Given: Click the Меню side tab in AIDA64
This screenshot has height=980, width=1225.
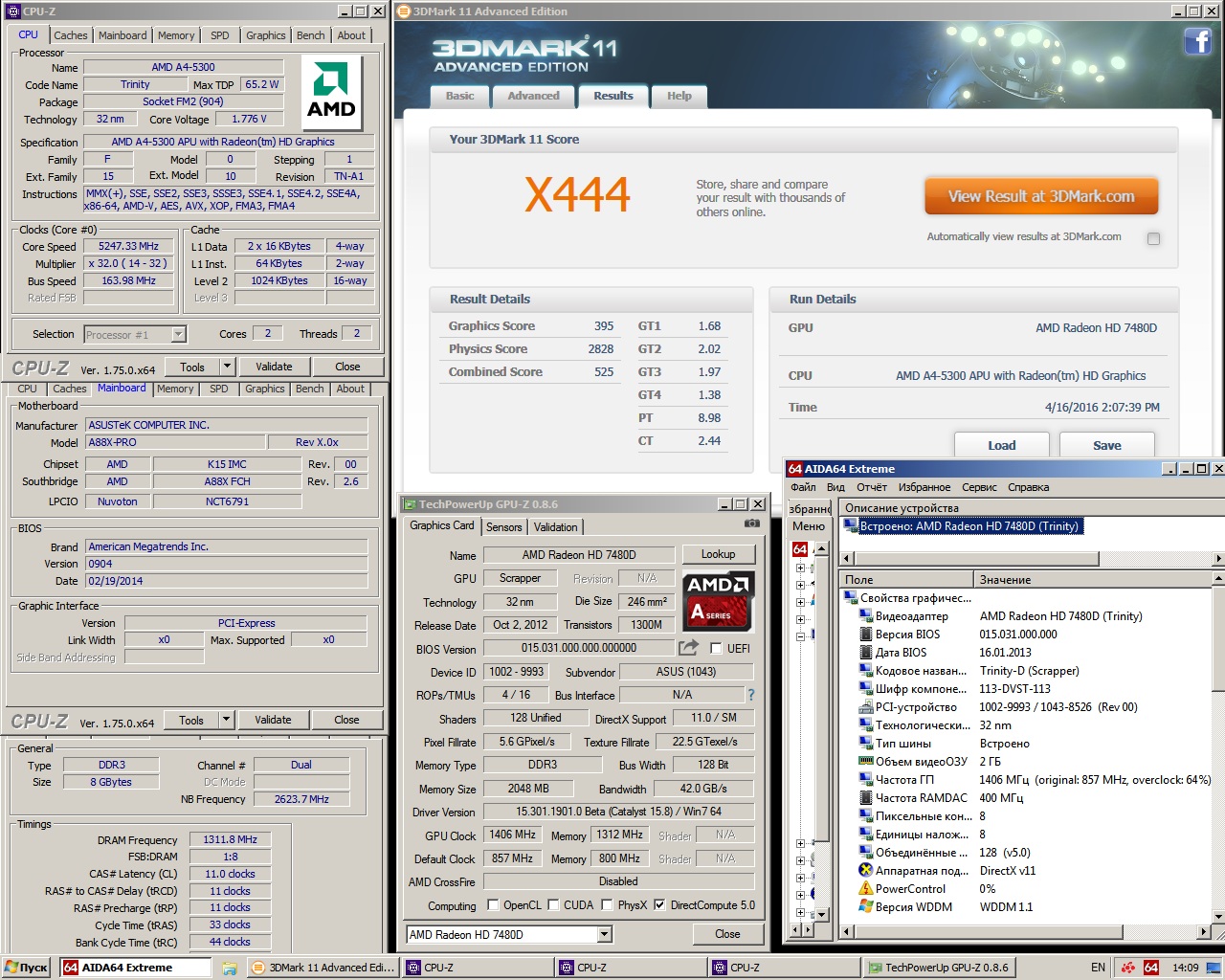Looking at the screenshot, I should click(809, 526).
